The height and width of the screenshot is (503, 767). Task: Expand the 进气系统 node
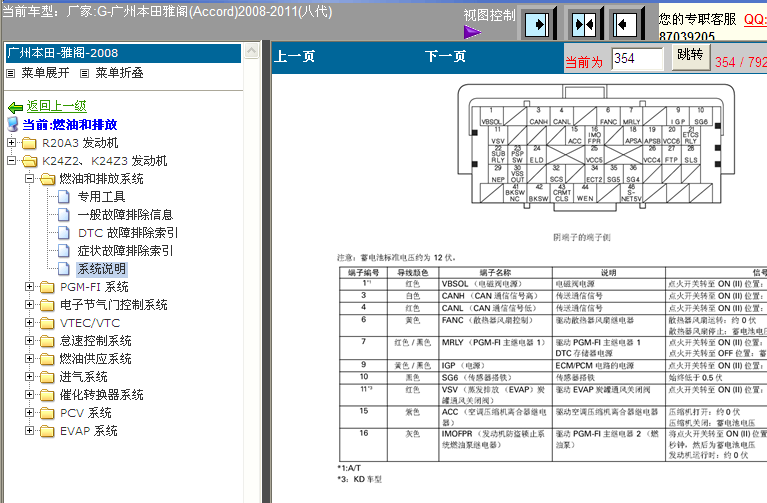(29, 376)
